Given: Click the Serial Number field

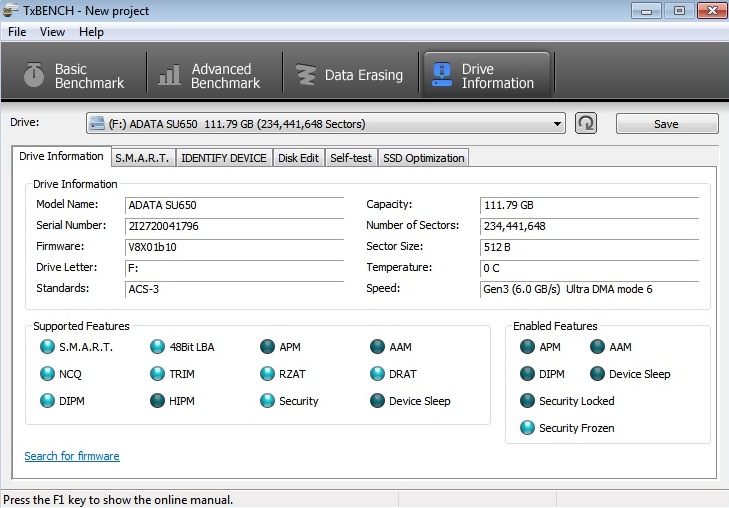Looking at the screenshot, I should (234, 226).
